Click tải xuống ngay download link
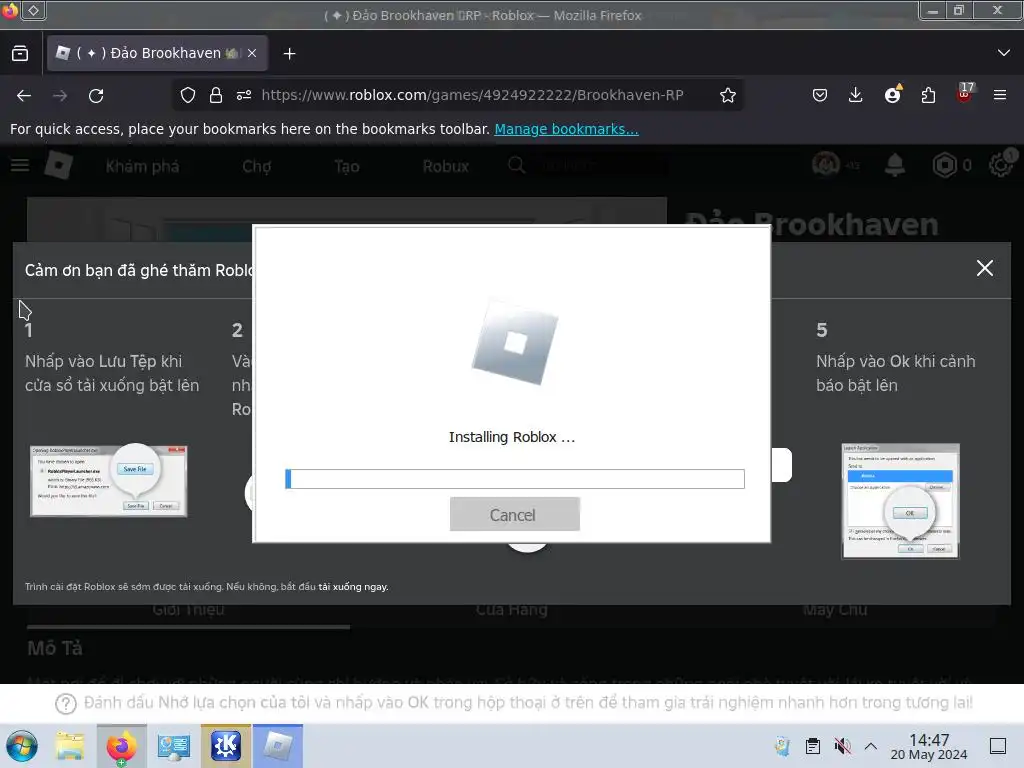The width and height of the screenshot is (1024, 768). pyautogui.click(x=353, y=586)
